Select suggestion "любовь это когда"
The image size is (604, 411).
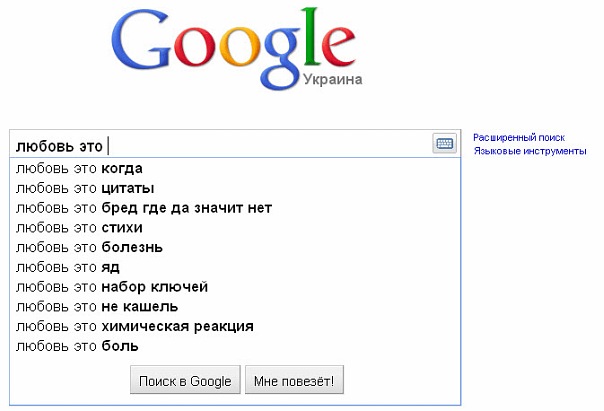(x=79, y=168)
